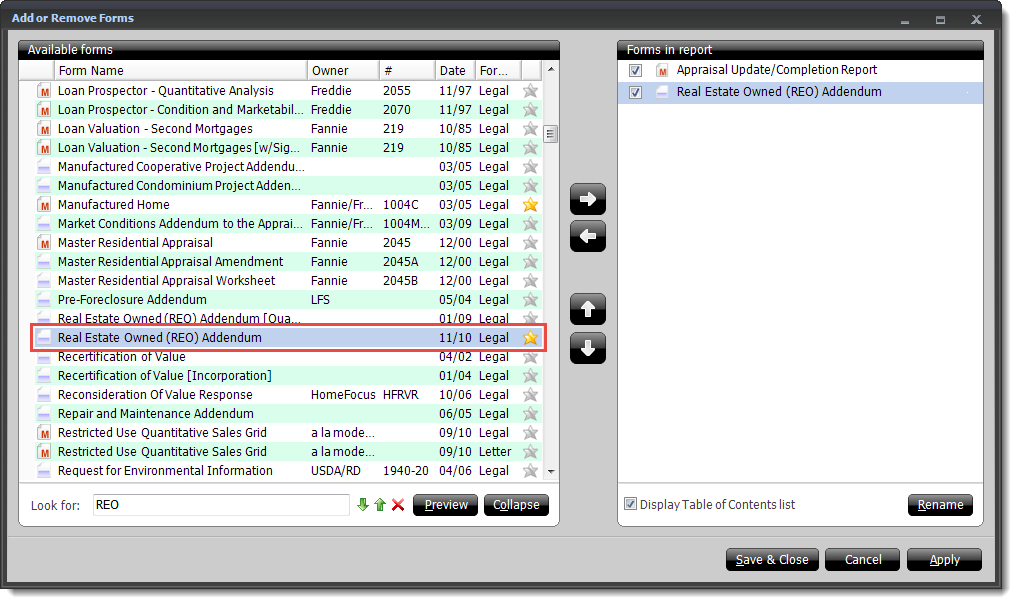Click scrollbar up arrow in Available forms
Screen dimensions: 1017x604
(x=551, y=69)
